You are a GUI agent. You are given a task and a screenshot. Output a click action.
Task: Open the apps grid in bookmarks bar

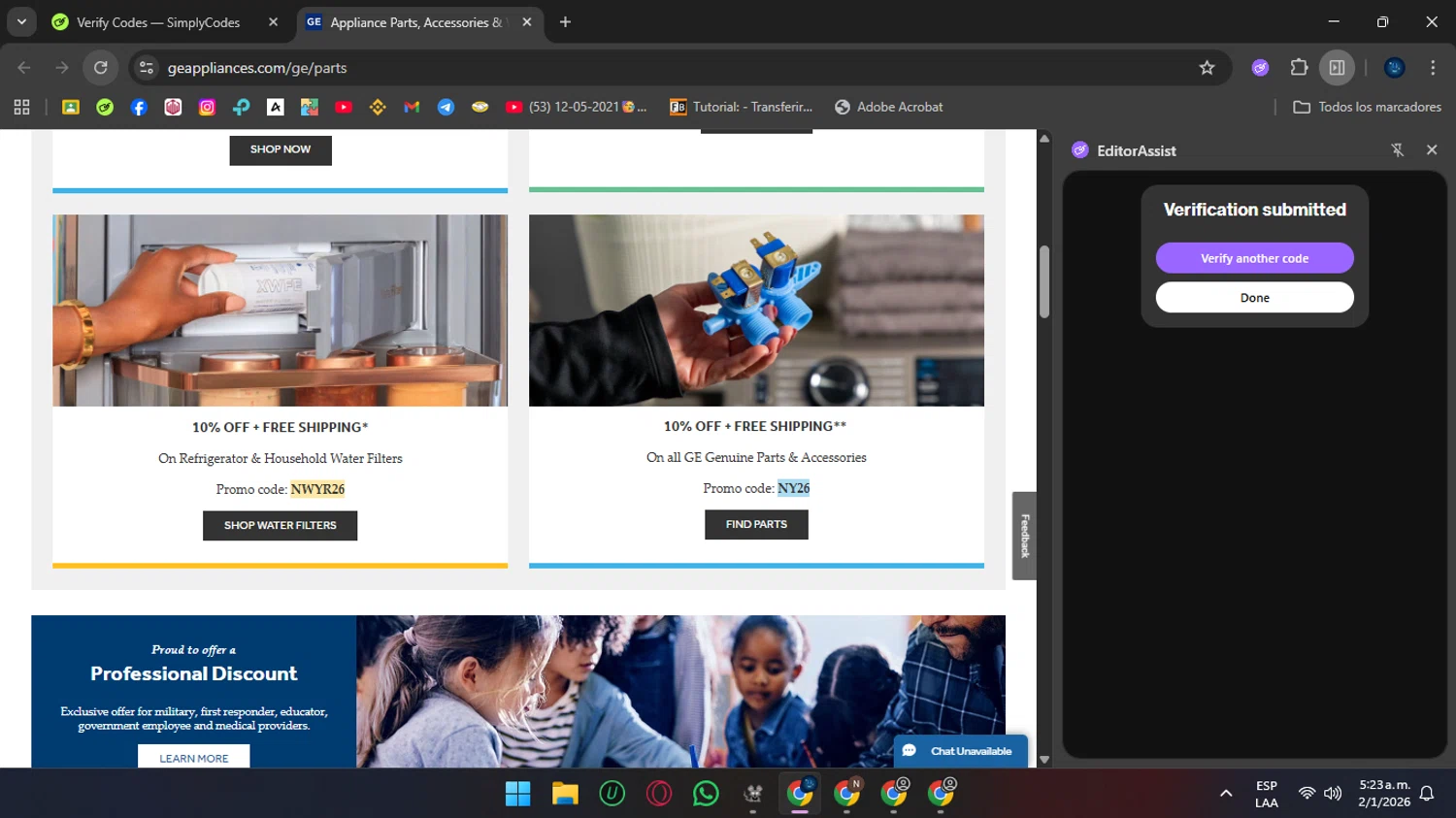pos(21,107)
